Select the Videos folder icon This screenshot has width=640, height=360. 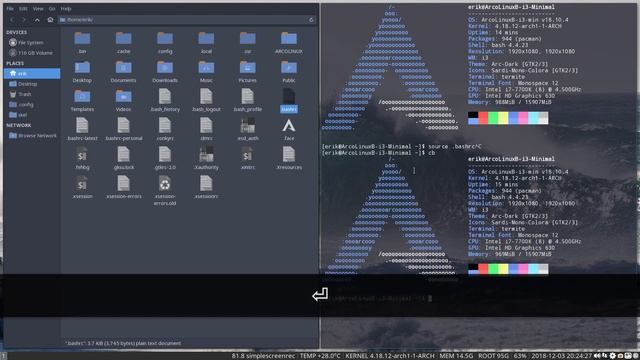(123, 97)
